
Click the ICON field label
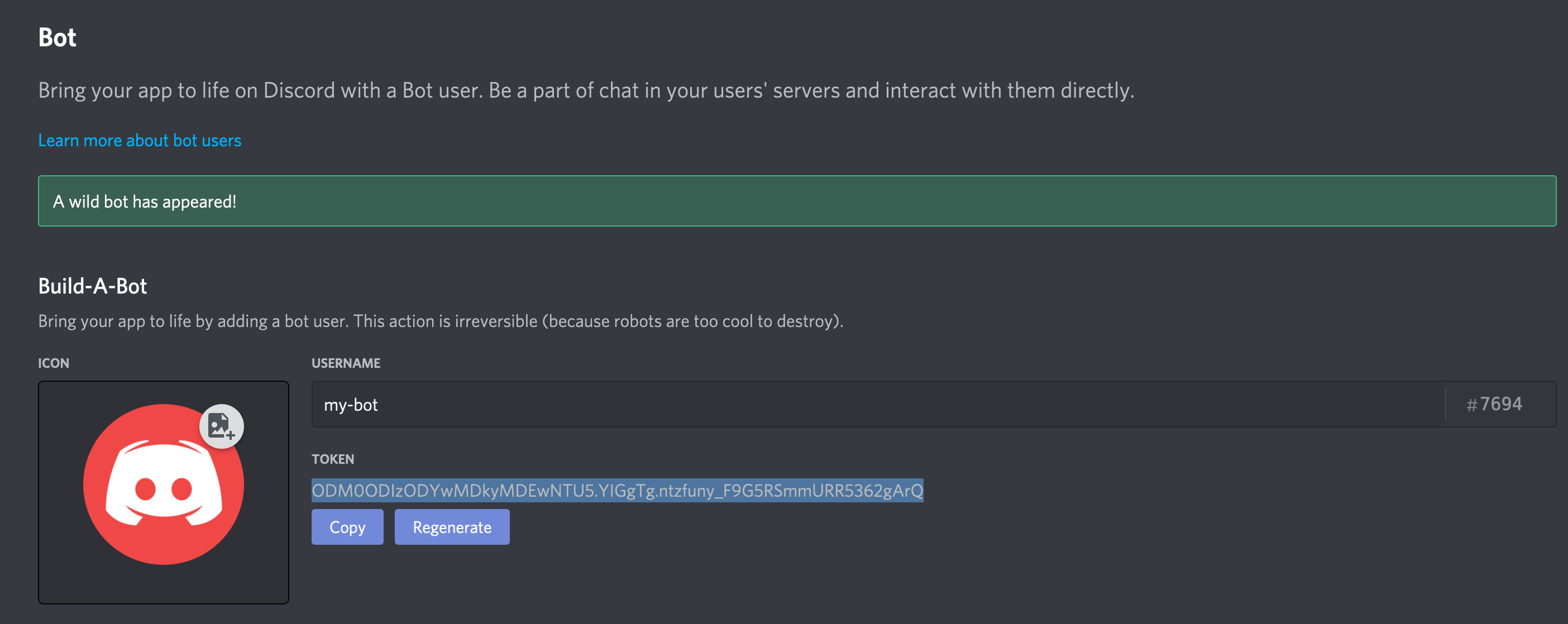tap(54, 363)
